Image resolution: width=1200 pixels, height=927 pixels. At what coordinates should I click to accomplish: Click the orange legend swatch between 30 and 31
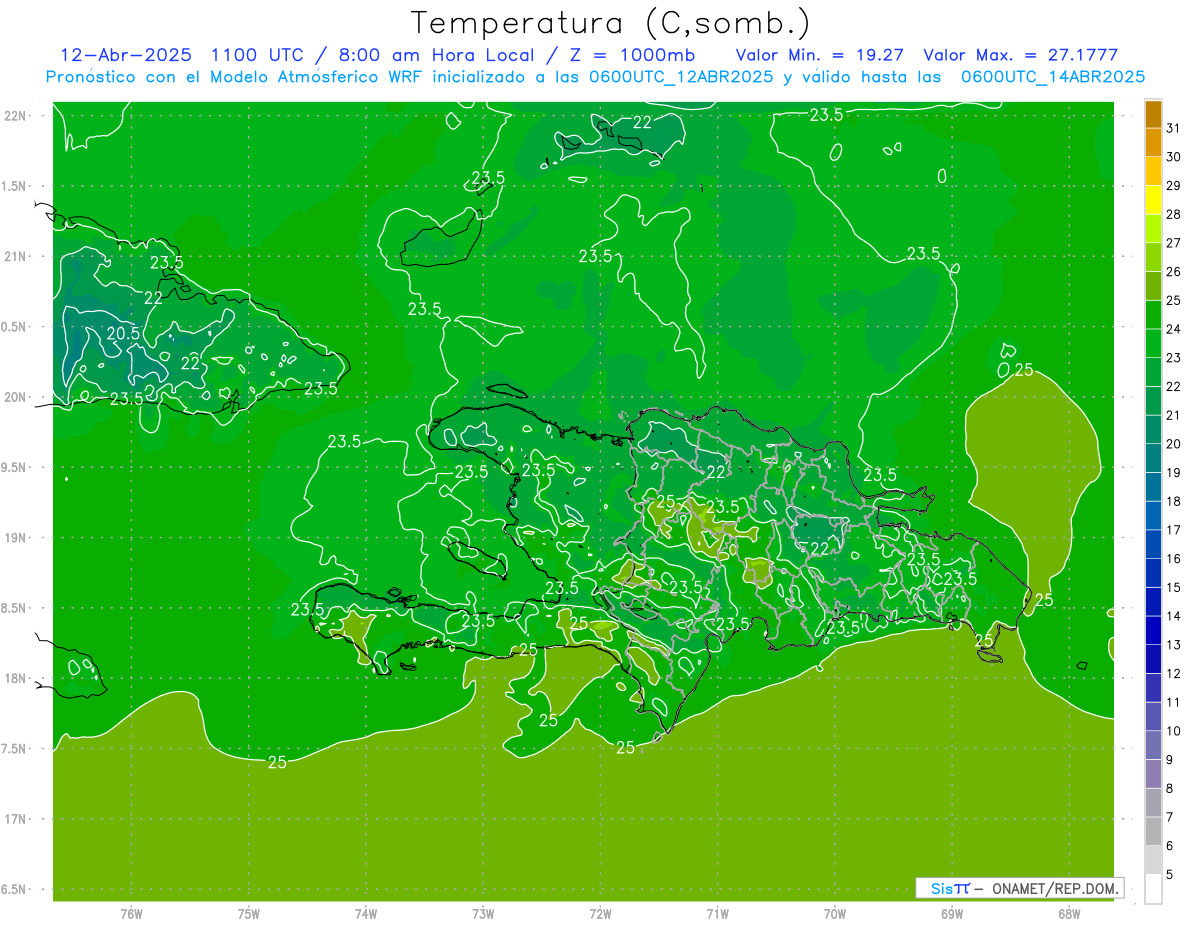tap(1153, 143)
